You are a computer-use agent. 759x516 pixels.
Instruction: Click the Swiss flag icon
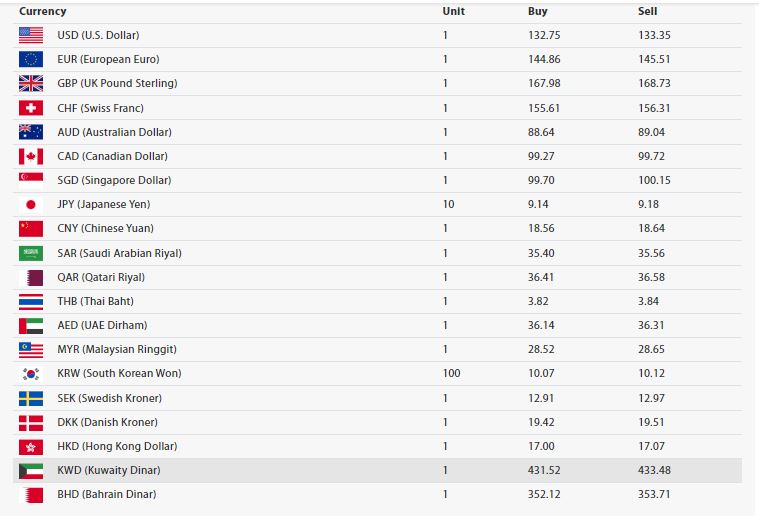30,108
